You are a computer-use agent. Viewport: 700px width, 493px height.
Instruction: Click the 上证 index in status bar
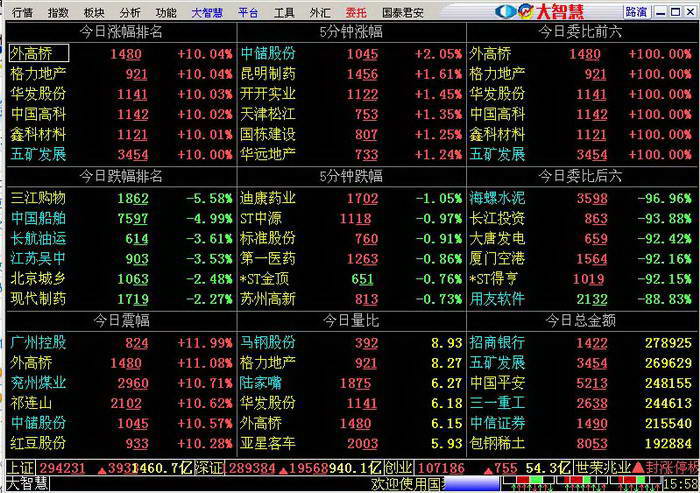(x=20, y=468)
